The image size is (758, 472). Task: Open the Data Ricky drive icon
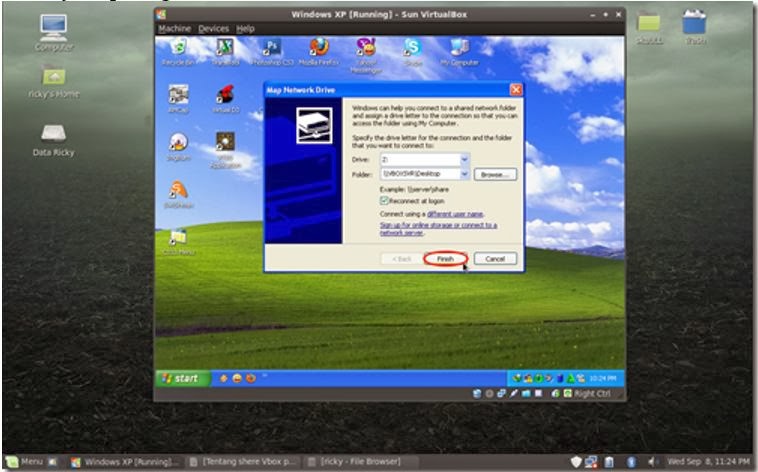(54, 141)
